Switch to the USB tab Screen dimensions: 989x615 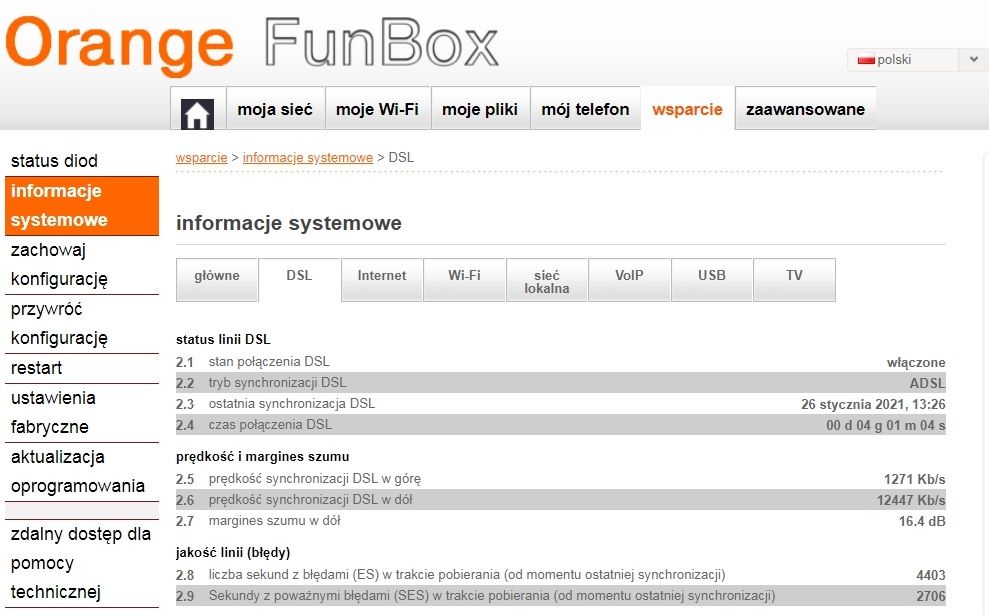[x=711, y=279]
